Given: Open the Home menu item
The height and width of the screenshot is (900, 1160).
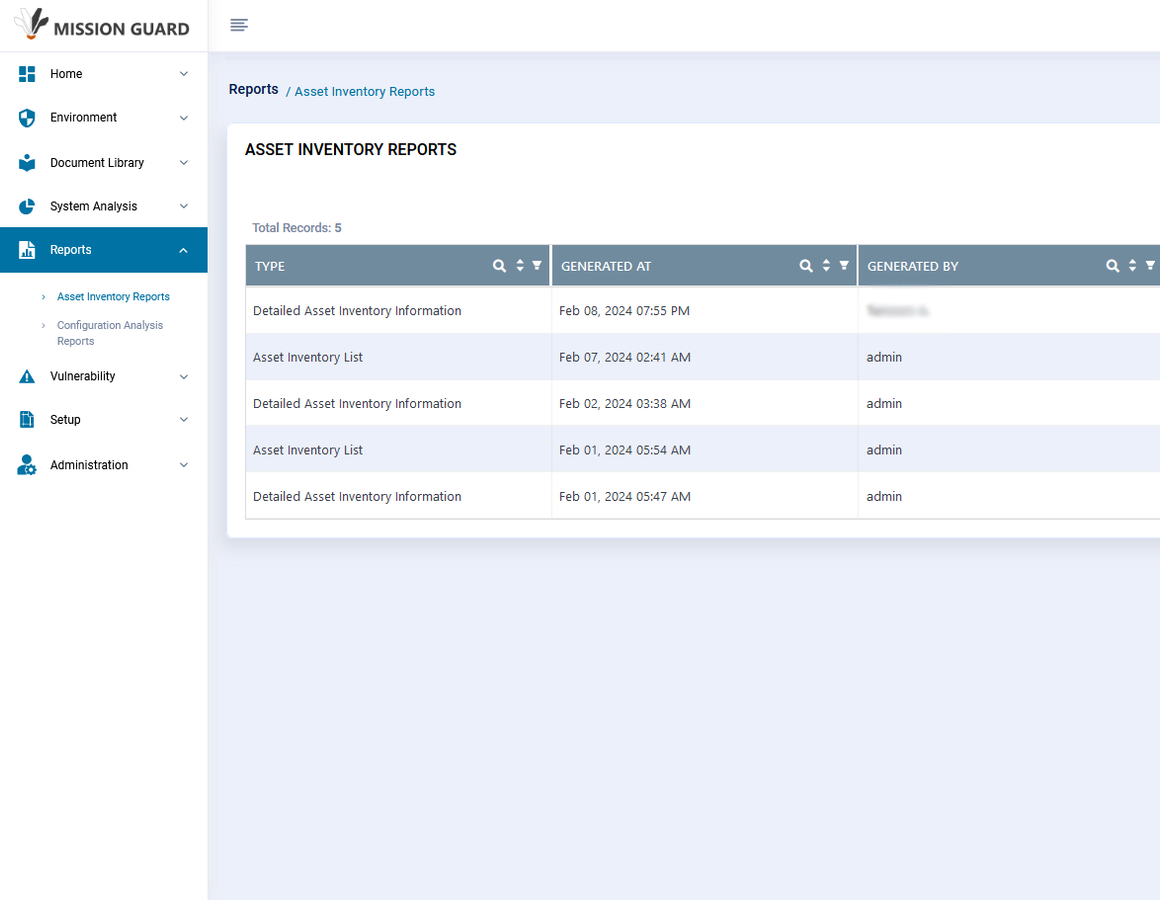Looking at the screenshot, I should 104,74.
